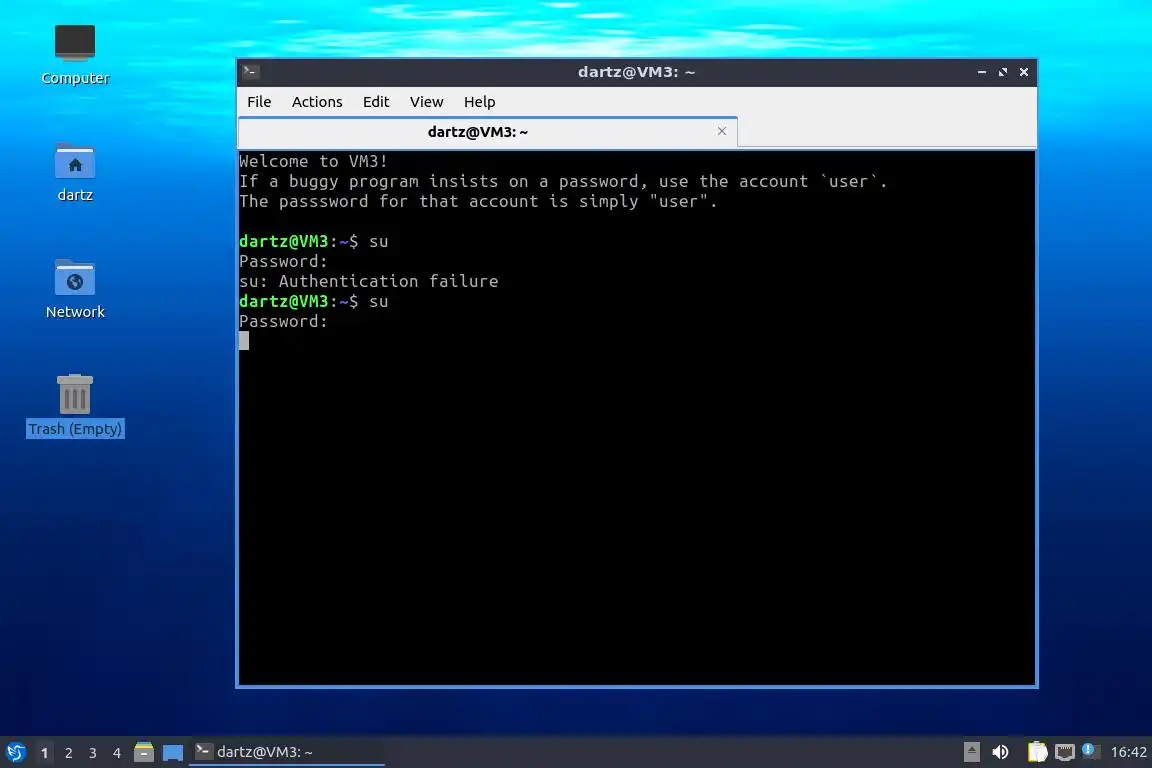Click the removable media eject tray icon
The height and width of the screenshot is (768, 1152).
(x=971, y=752)
